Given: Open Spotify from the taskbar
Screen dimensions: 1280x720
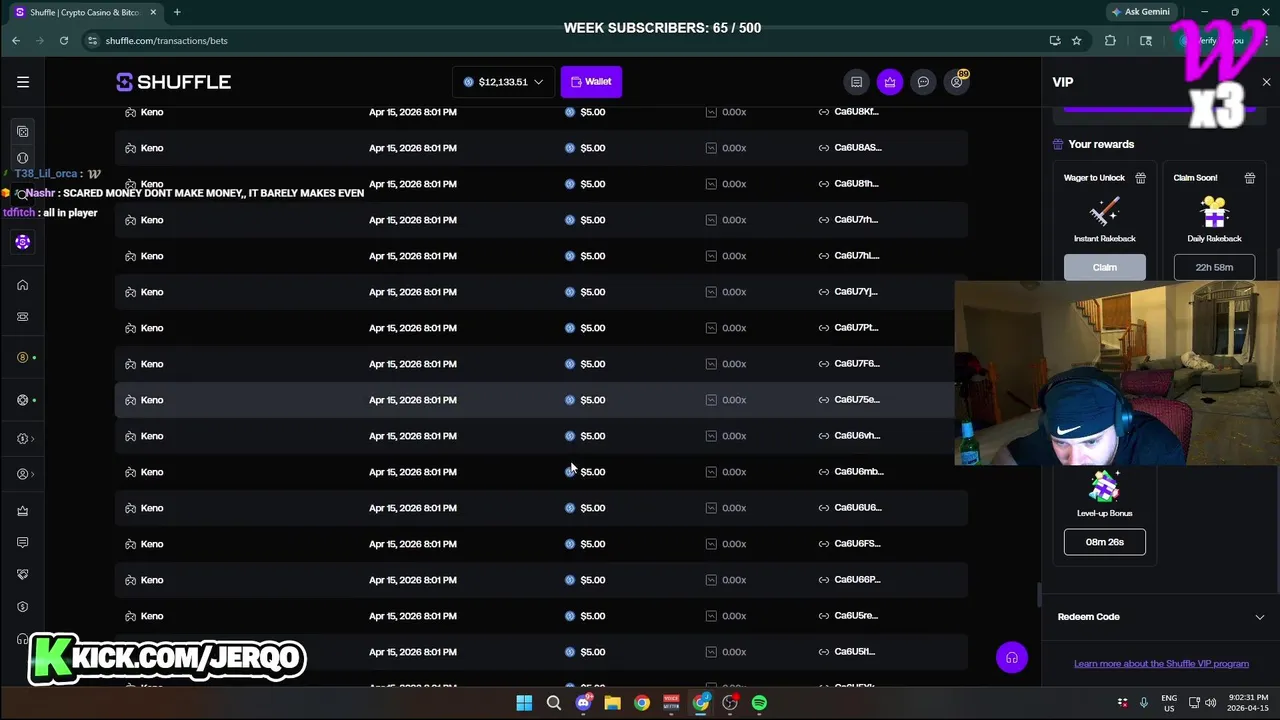Looking at the screenshot, I should (759, 703).
